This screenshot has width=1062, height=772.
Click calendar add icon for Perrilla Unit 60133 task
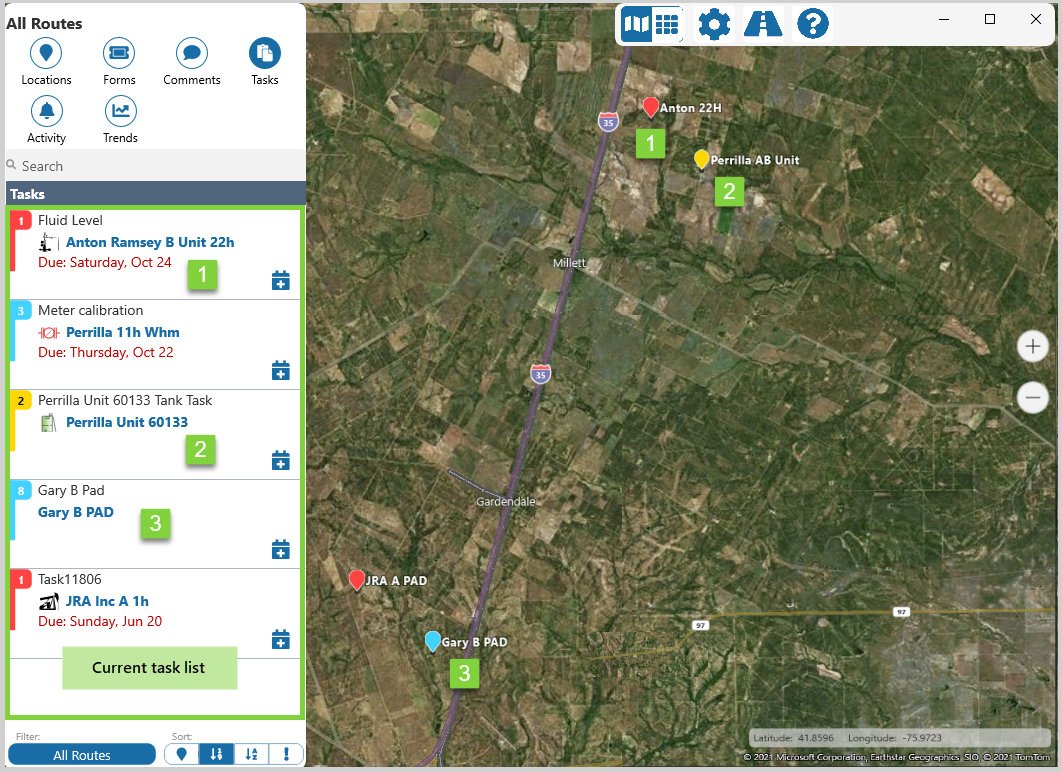tap(280, 460)
